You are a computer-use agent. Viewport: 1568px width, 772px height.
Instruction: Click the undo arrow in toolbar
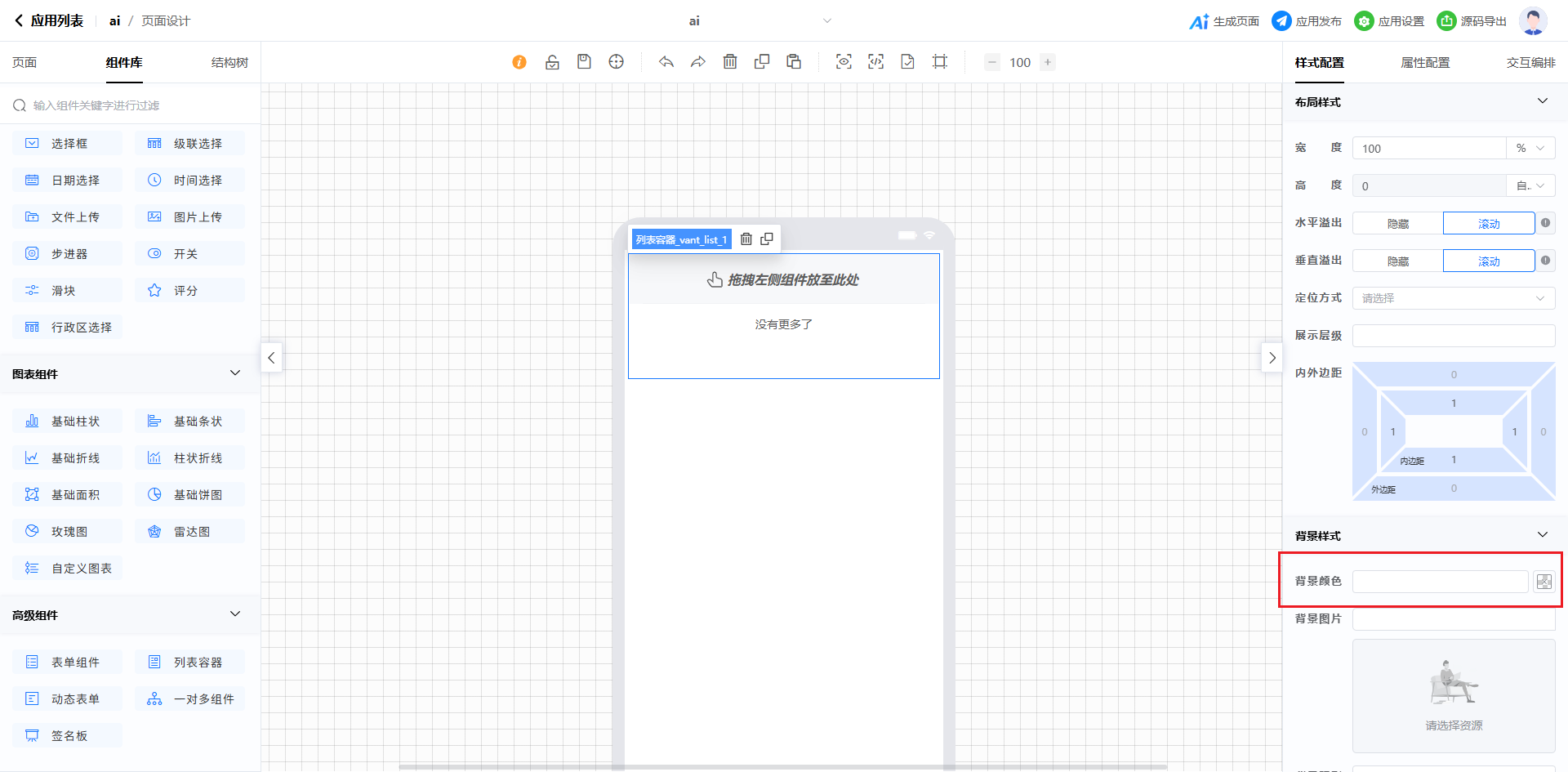[x=666, y=62]
